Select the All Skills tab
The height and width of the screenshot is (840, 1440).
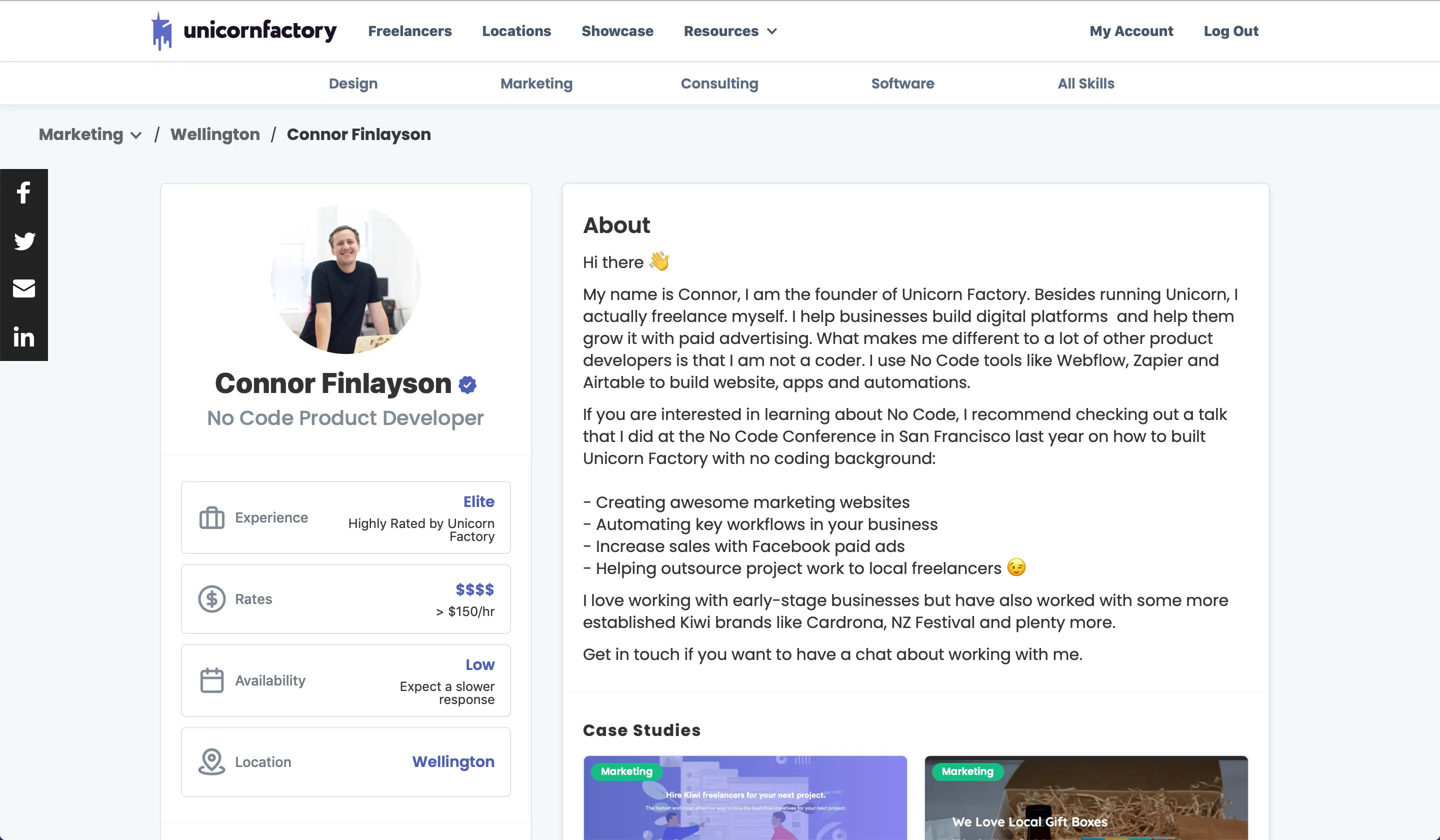pos(1085,83)
